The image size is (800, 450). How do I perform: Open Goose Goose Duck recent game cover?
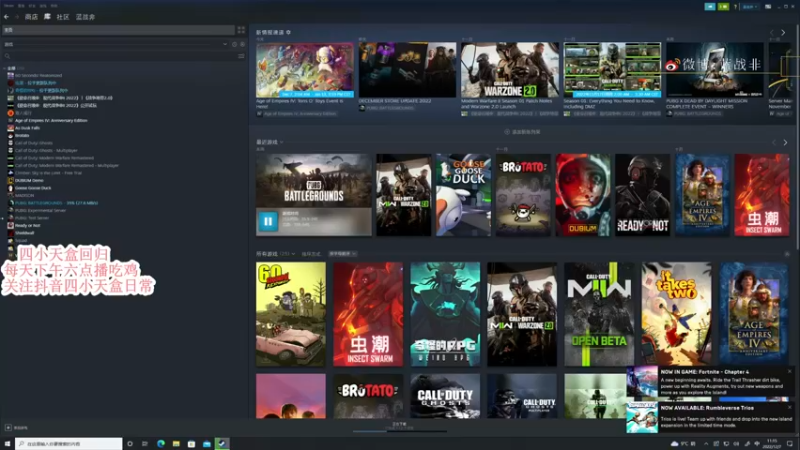(463, 195)
